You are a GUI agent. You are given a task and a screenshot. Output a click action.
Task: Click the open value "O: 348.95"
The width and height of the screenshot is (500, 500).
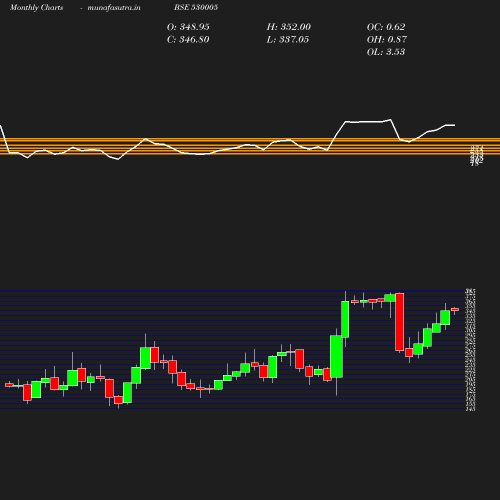click(x=188, y=27)
